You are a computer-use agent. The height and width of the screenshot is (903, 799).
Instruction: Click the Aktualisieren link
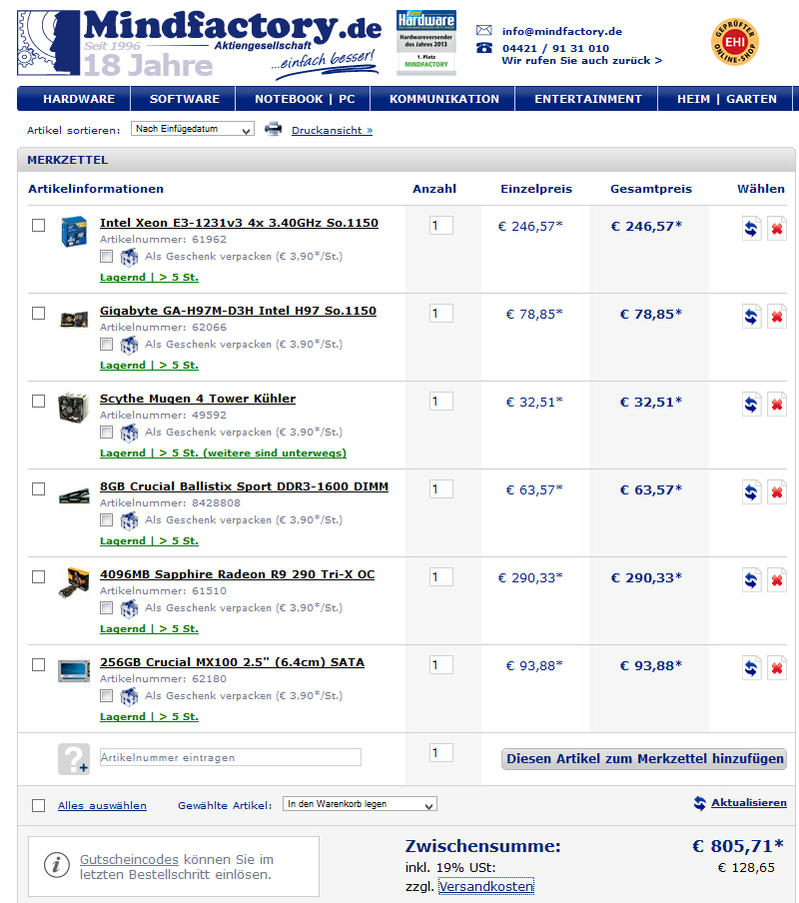(749, 803)
